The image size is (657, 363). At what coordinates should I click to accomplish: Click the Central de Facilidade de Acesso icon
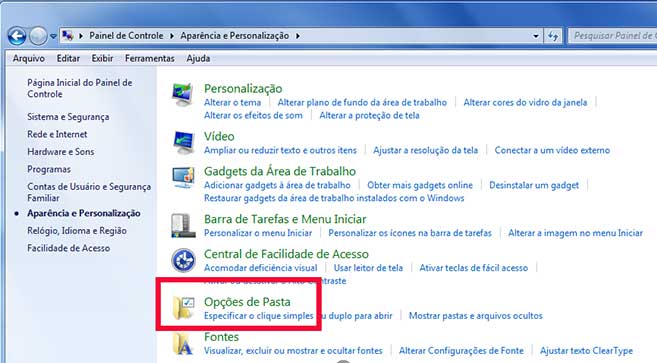point(183,260)
